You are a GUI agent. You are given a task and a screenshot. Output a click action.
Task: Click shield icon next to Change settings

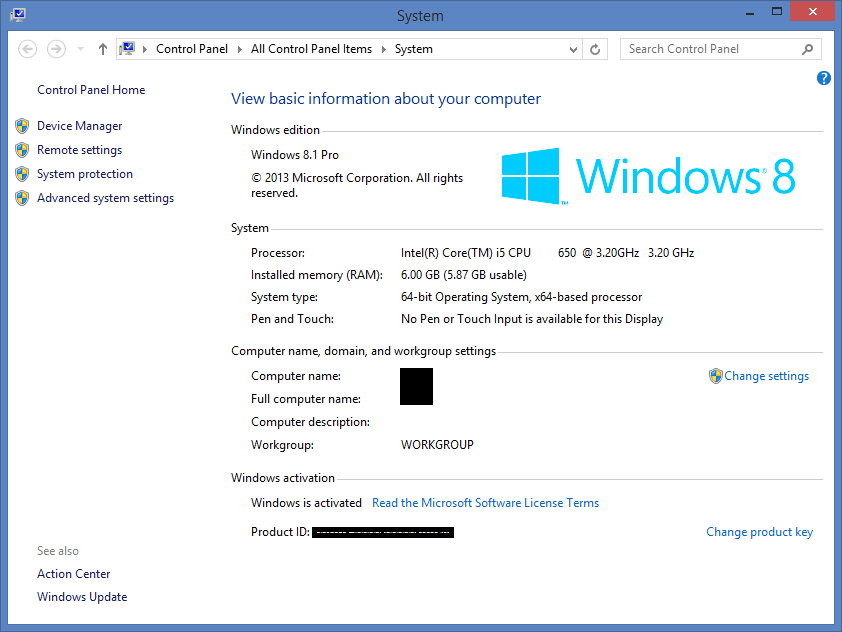click(715, 376)
